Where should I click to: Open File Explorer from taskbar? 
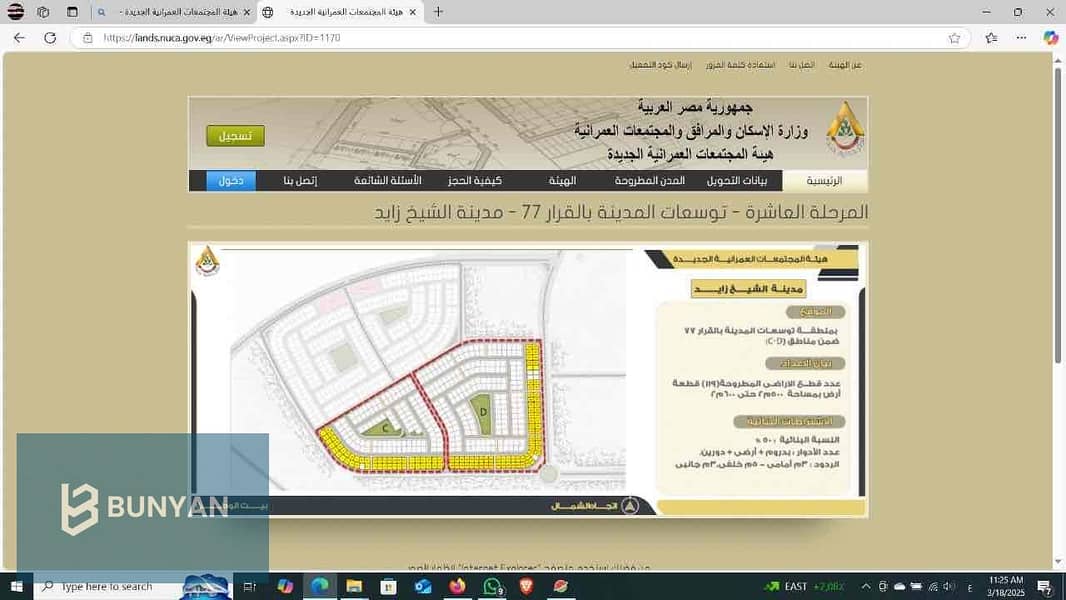pos(354,586)
